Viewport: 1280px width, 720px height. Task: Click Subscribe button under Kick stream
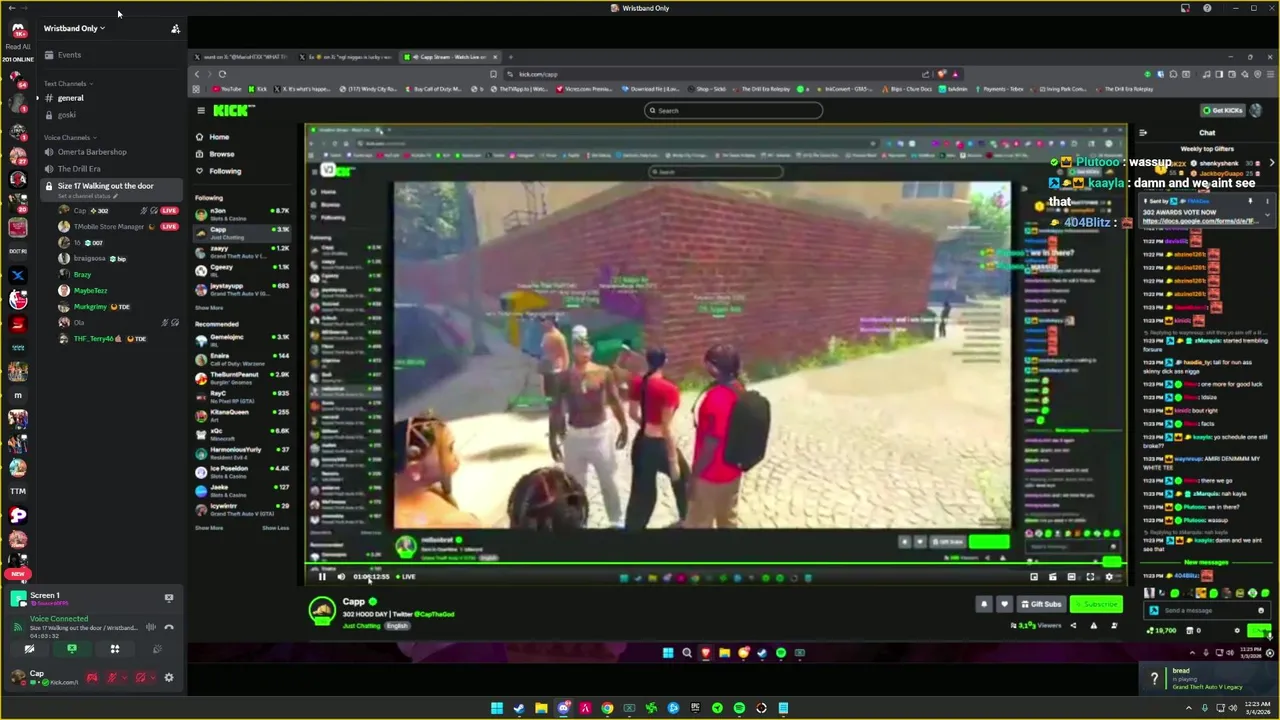(1096, 604)
